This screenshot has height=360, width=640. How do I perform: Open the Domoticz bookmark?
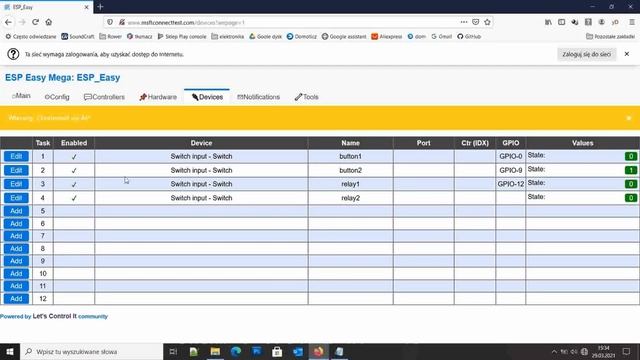tap(302, 36)
